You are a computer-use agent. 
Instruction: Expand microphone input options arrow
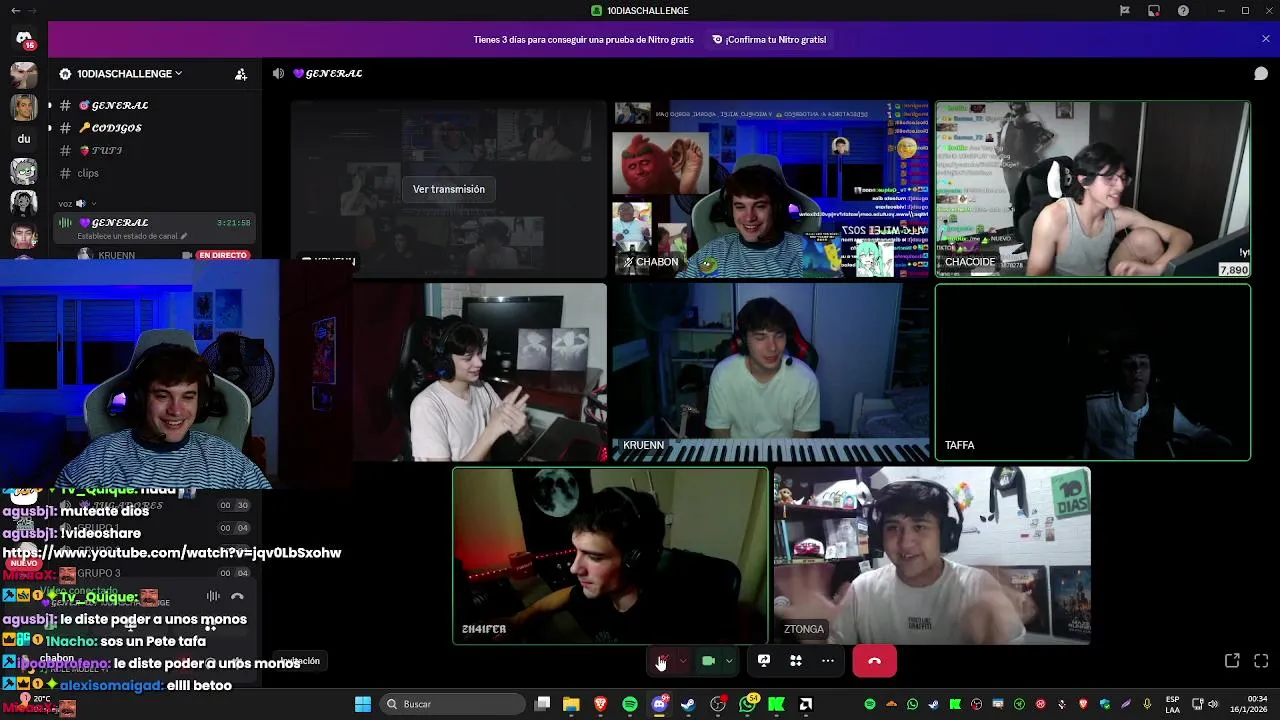pos(683,661)
